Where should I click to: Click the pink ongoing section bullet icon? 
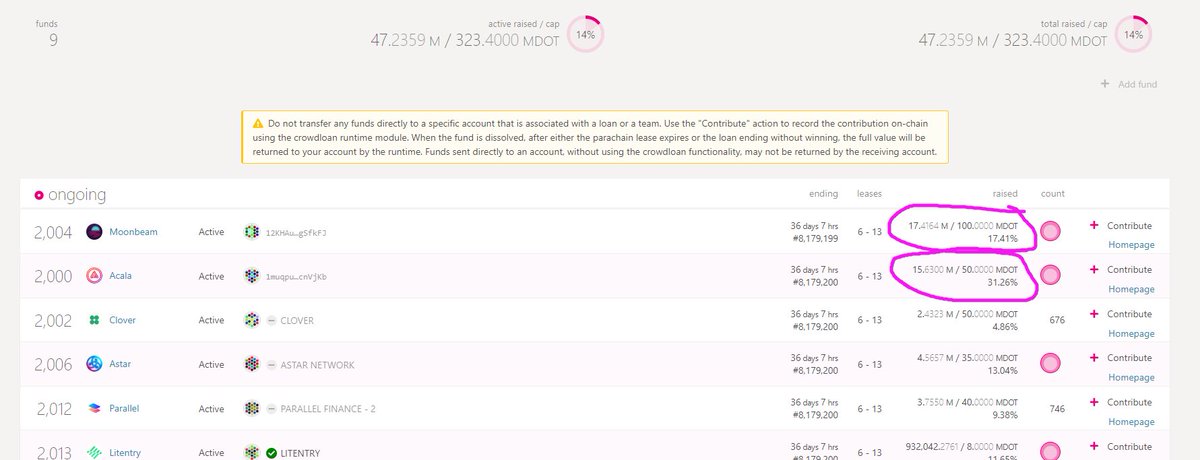(39, 195)
